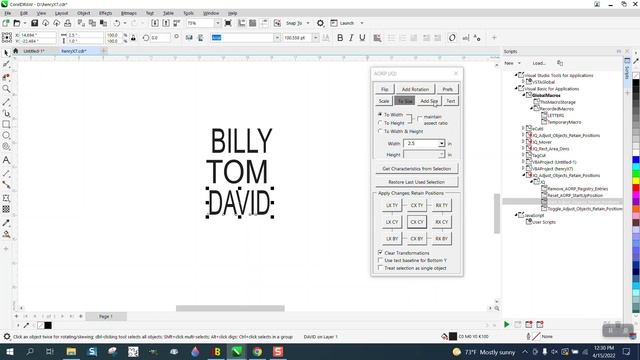This screenshot has width=640, height=360.
Task: Expand the TagCut project node
Action: [523, 155]
